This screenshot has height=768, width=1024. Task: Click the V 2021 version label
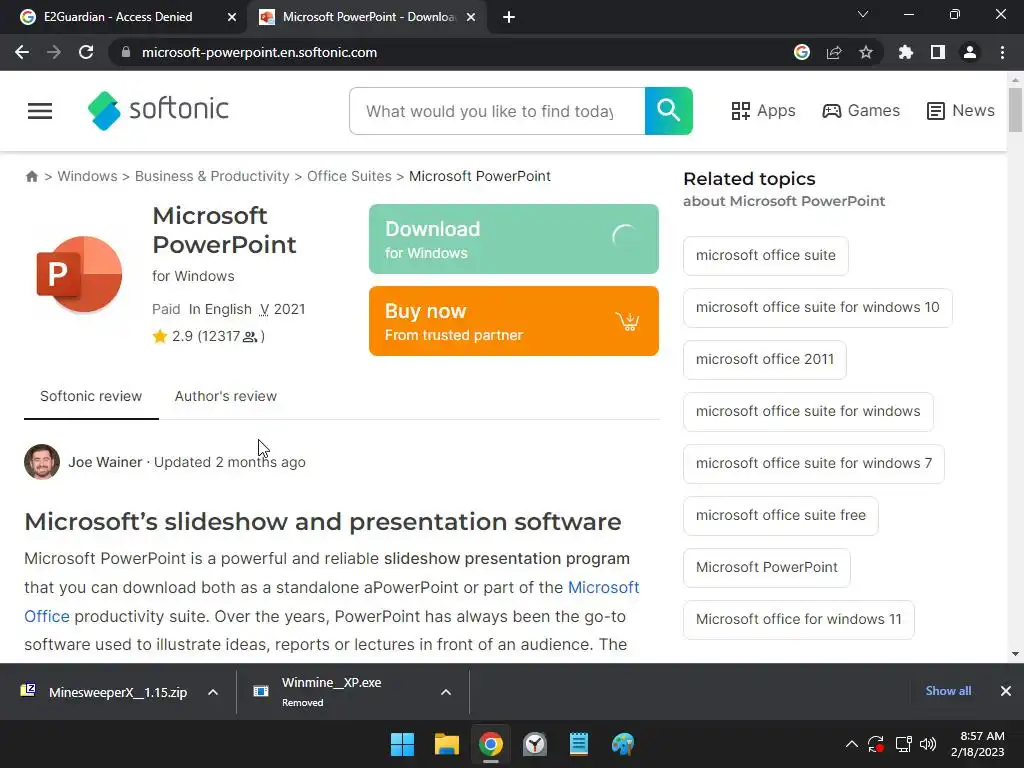point(282,310)
